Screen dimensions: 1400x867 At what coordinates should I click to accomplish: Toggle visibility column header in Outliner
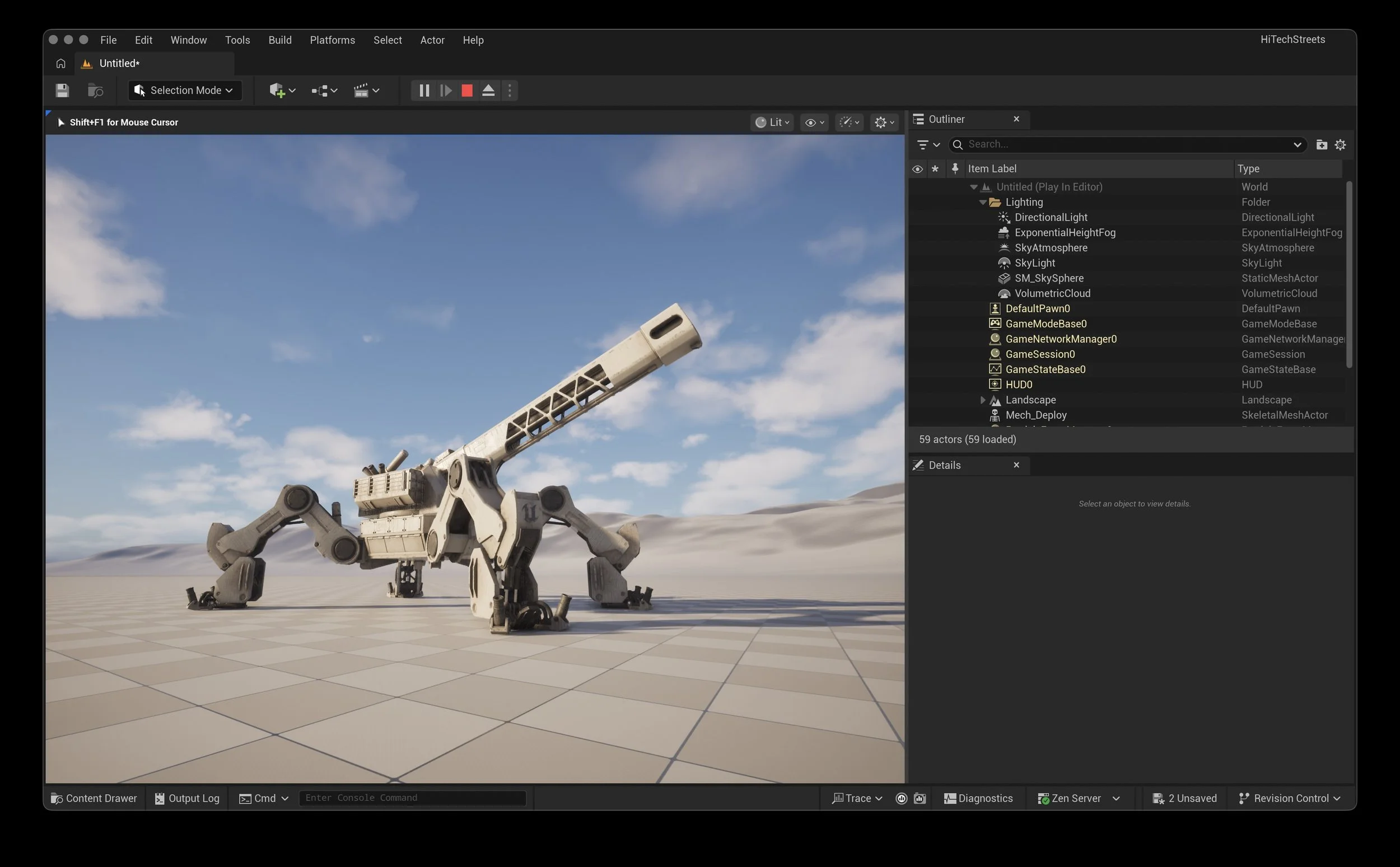[918, 168]
